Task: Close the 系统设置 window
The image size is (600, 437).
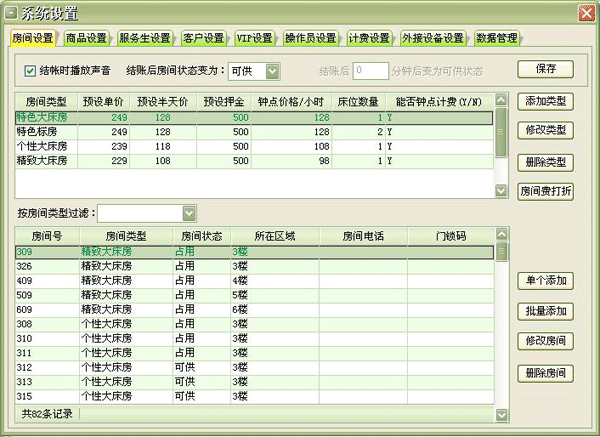Action: [x=583, y=12]
